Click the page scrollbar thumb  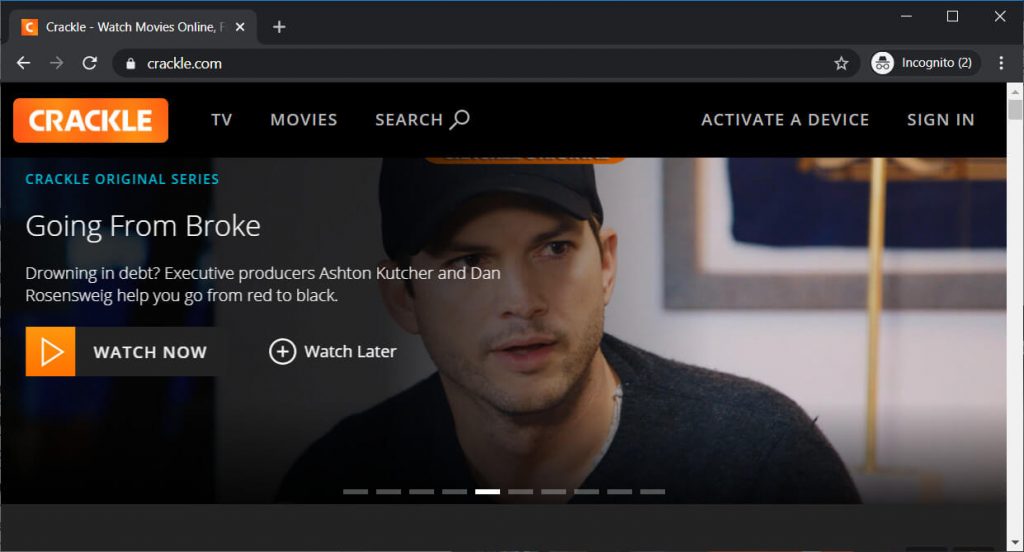click(x=1015, y=108)
